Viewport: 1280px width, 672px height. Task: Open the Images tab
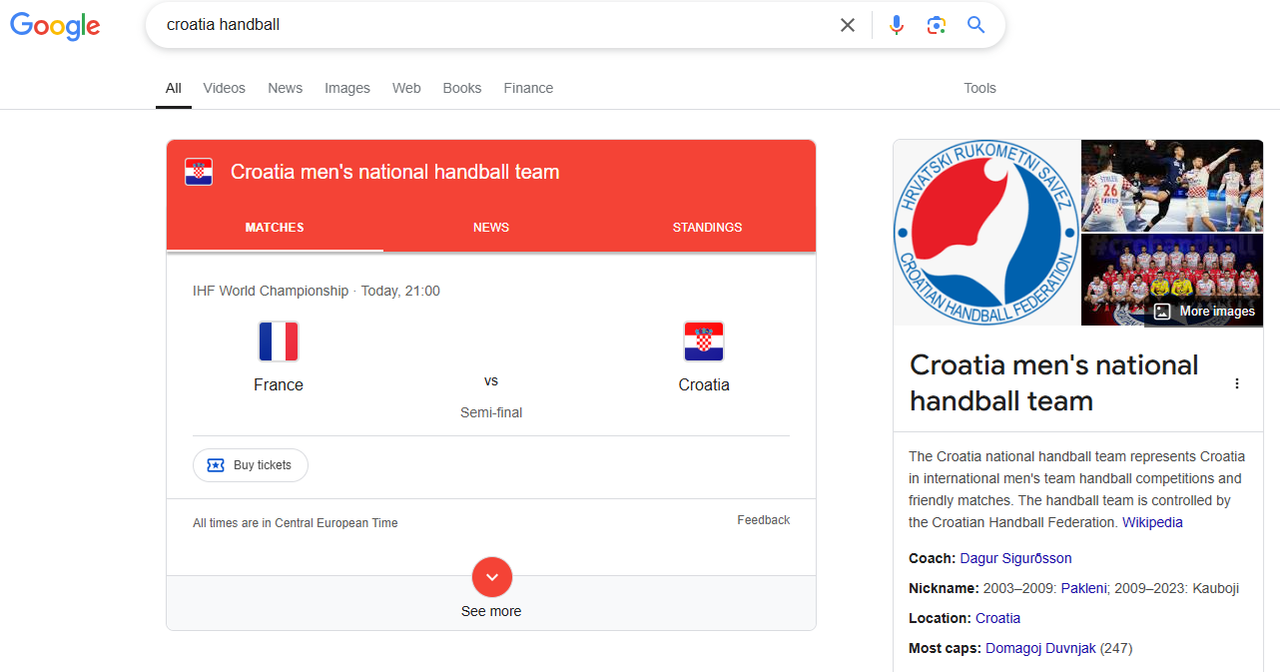pyautogui.click(x=347, y=88)
